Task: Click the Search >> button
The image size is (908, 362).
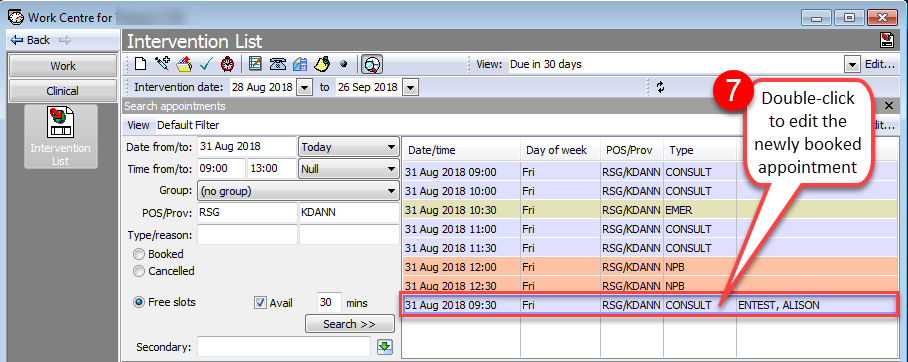Action: pyautogui.click(x=350, y=324)
